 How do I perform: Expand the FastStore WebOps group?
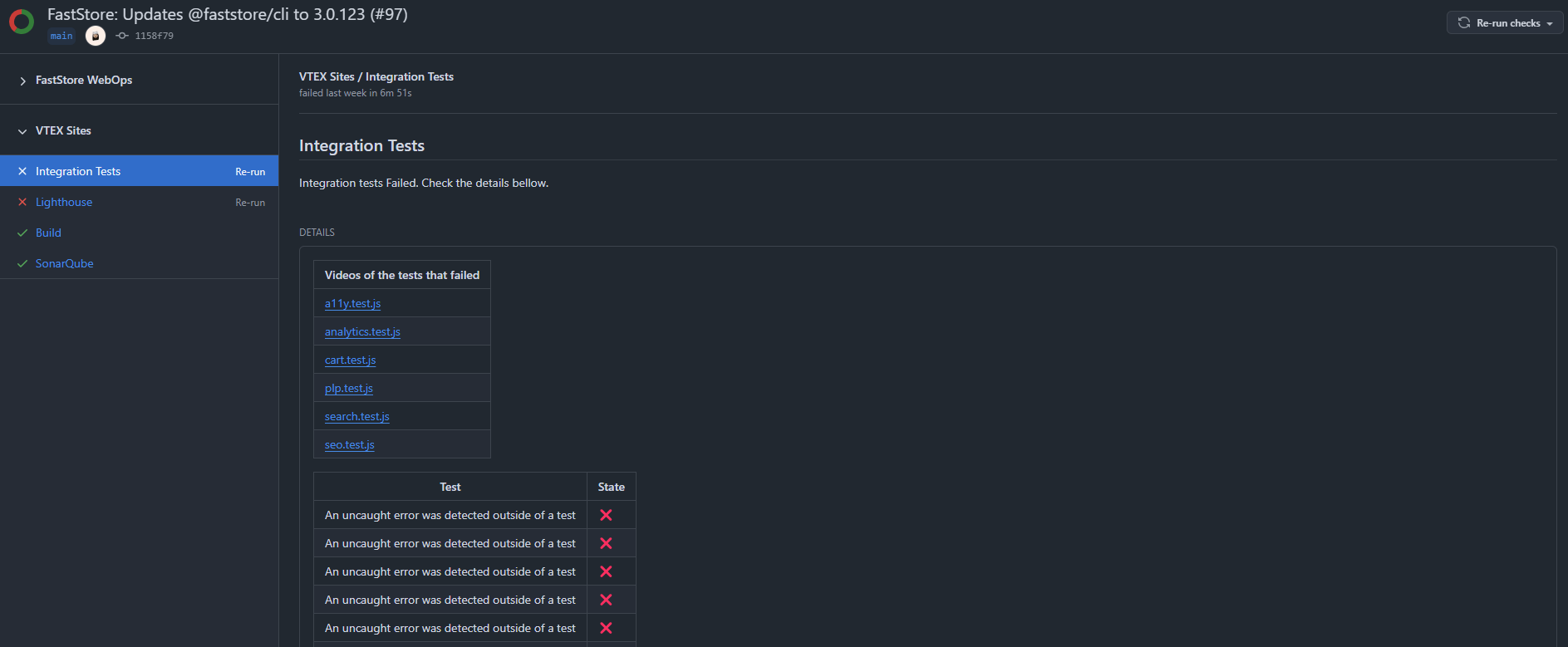(22, 81)
